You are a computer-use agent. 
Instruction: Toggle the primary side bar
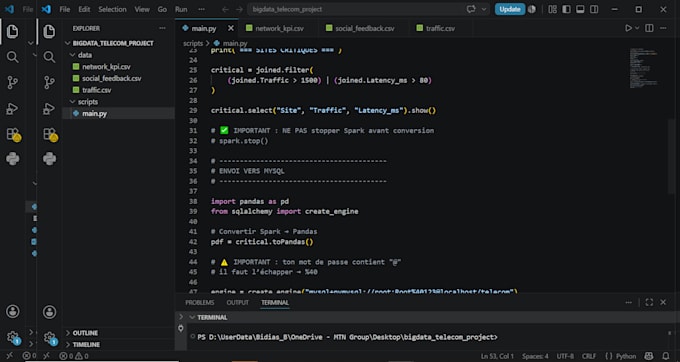566,9
